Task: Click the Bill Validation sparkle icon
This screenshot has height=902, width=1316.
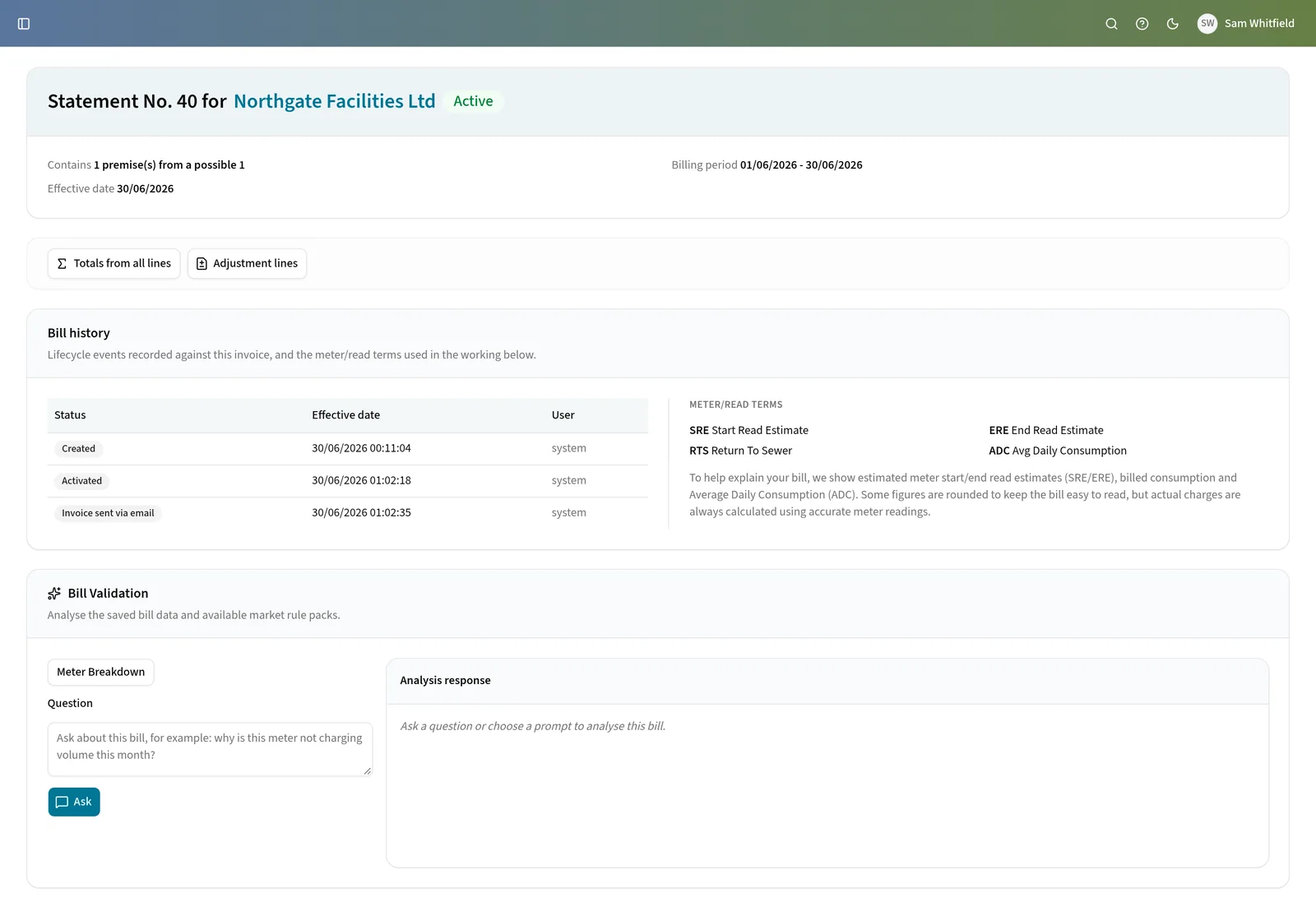Action: (x=54, y=594)
